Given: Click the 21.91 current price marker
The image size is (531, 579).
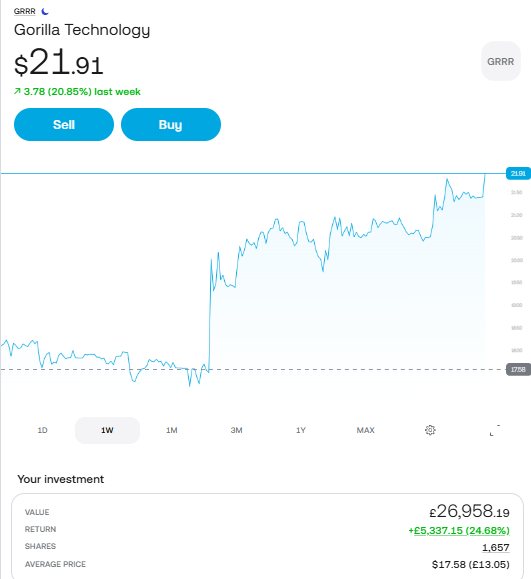Looking at the screenshot, I should [518, 173].
